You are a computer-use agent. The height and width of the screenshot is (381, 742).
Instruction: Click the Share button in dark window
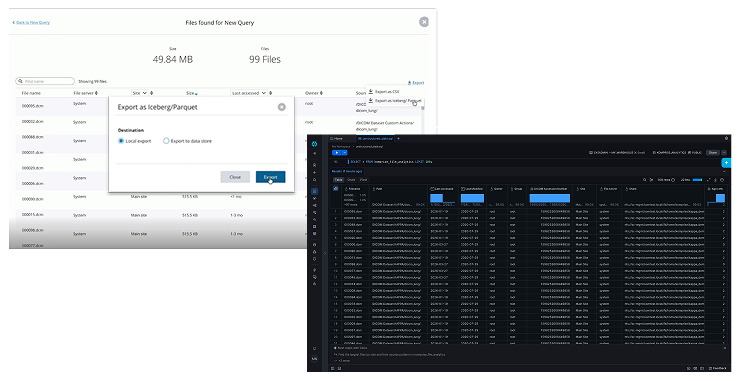[x=713, y=152]
